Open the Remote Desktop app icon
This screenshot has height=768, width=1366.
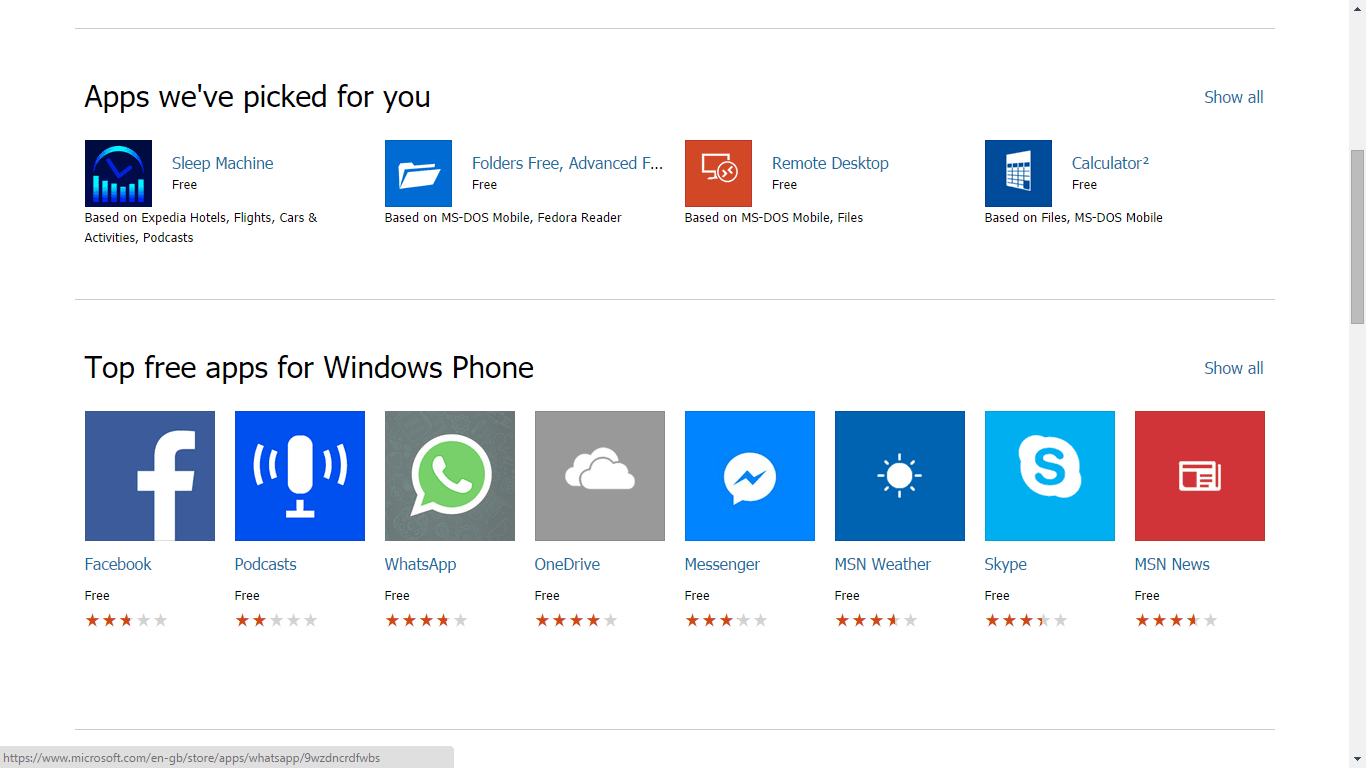coord(718,173)
